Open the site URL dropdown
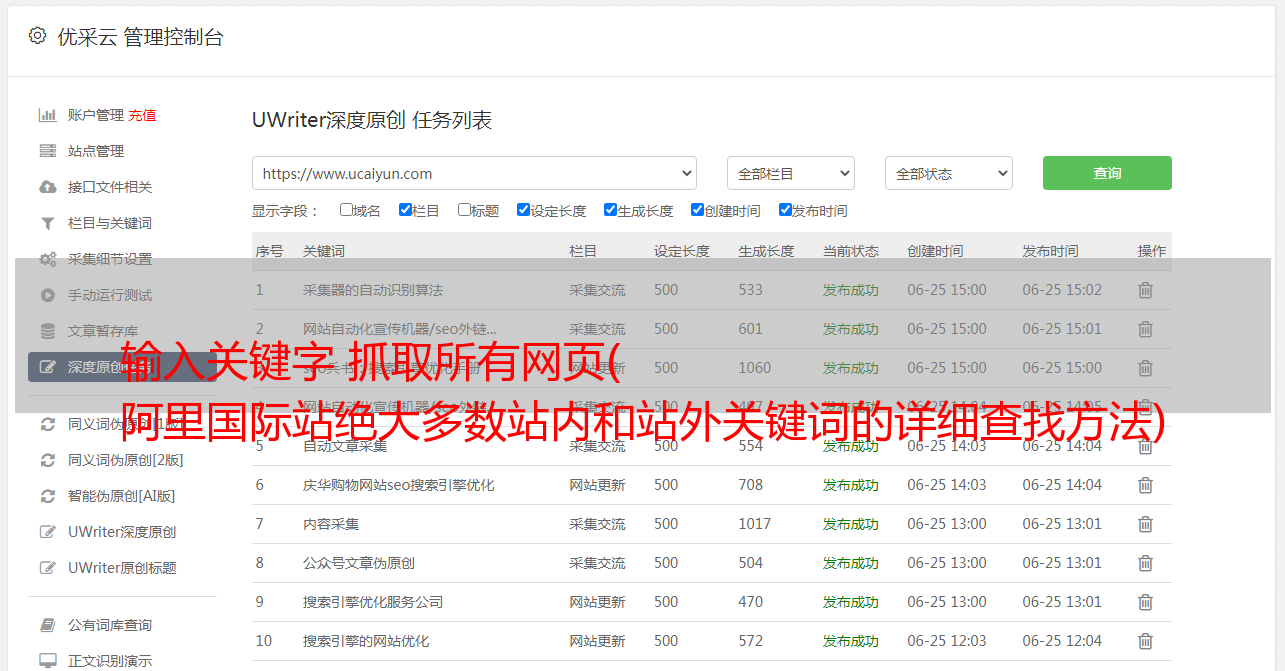The image size is (1285, 671). (x=474, y=173)
